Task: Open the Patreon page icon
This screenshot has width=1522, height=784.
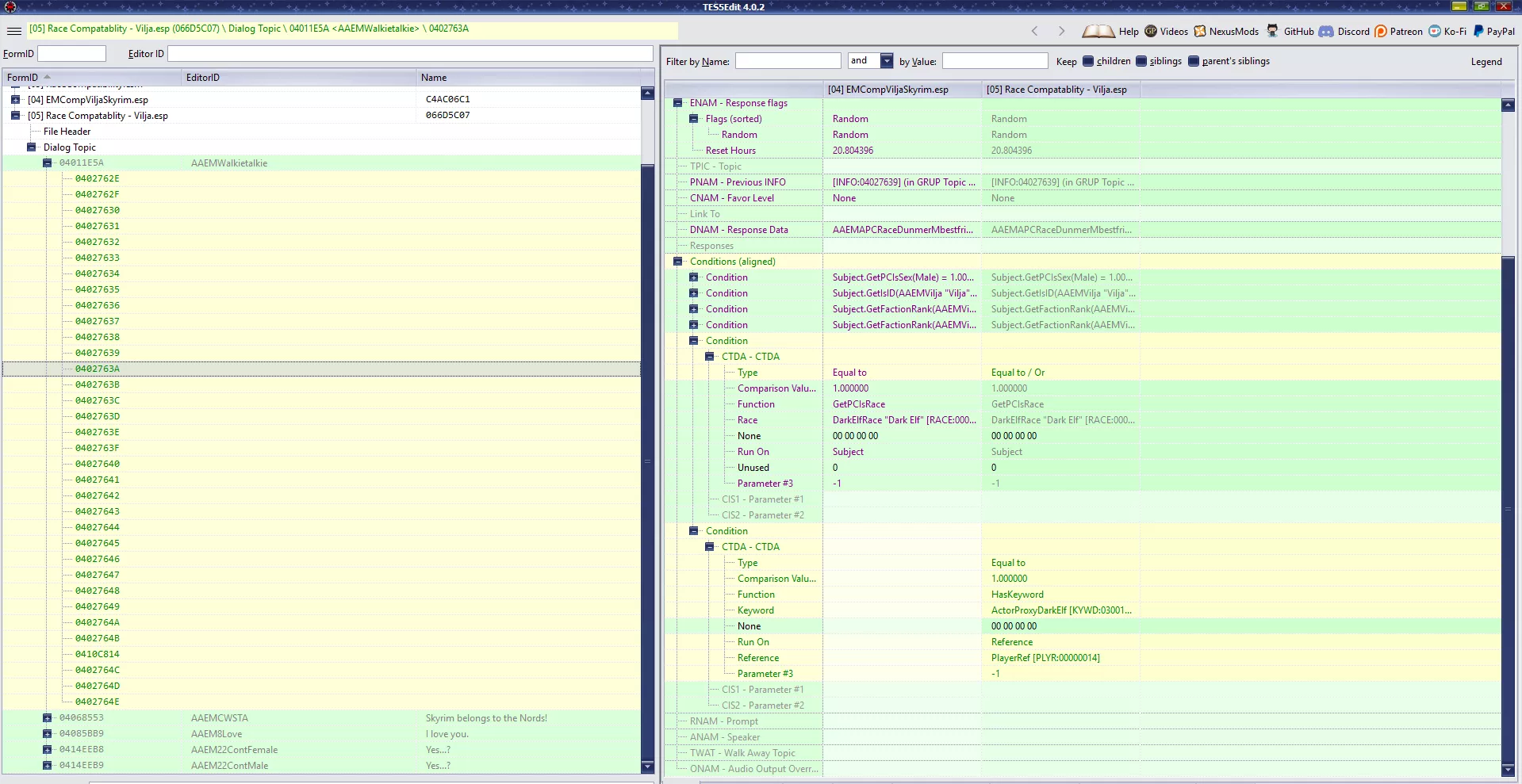Action: click(1381, 31)
